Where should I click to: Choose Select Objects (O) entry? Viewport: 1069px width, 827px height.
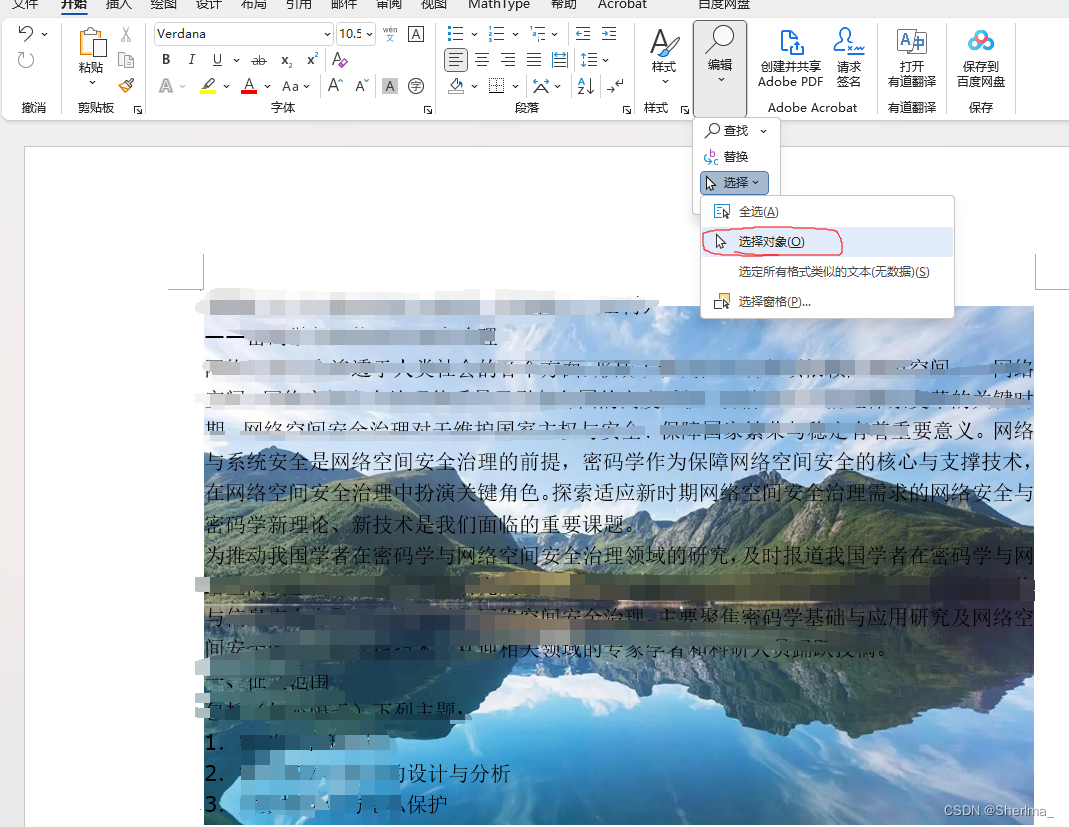(x=827, y=242)
